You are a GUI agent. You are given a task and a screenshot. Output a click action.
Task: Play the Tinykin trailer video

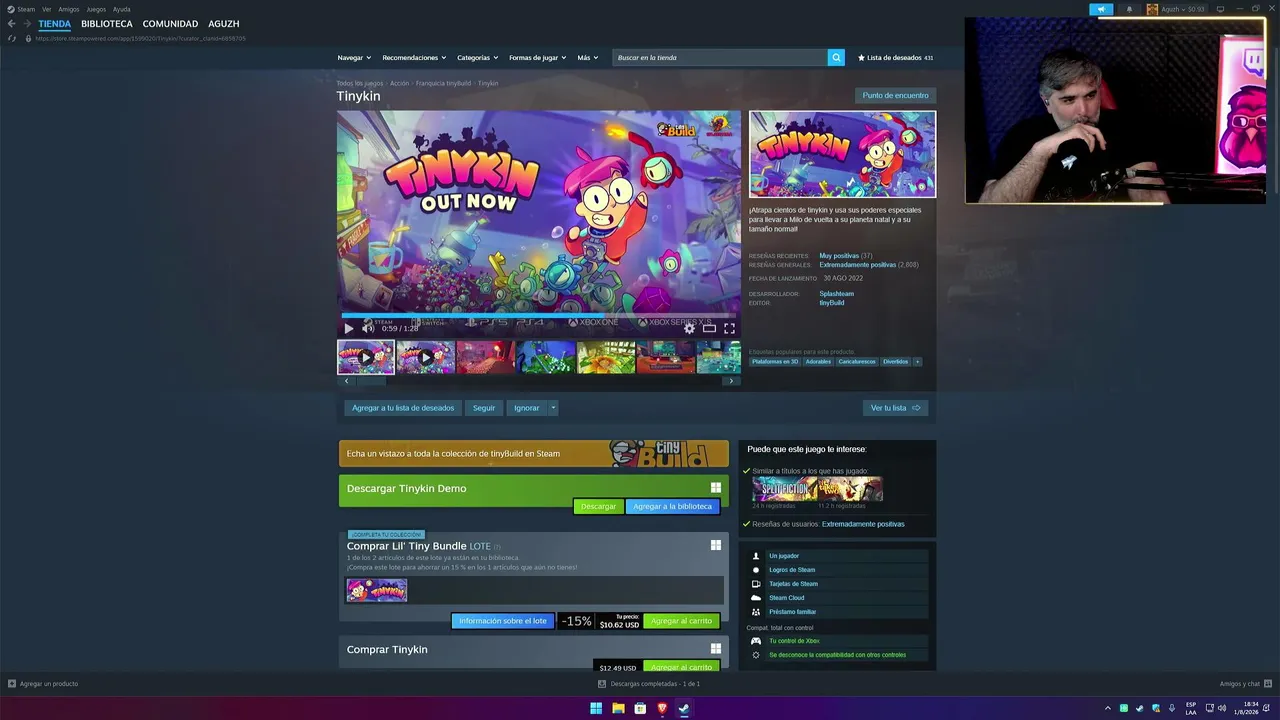349,328
